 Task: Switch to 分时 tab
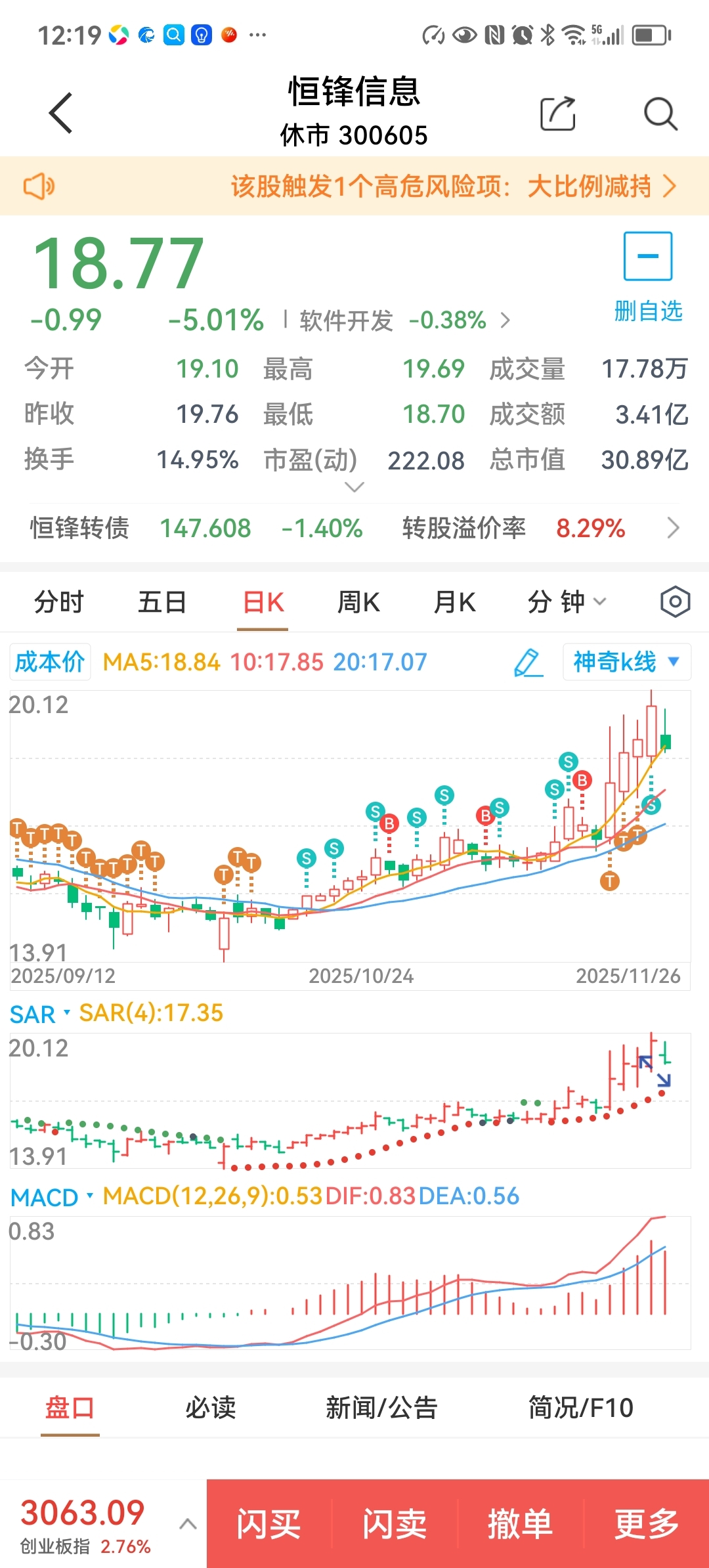pos(59,601)
